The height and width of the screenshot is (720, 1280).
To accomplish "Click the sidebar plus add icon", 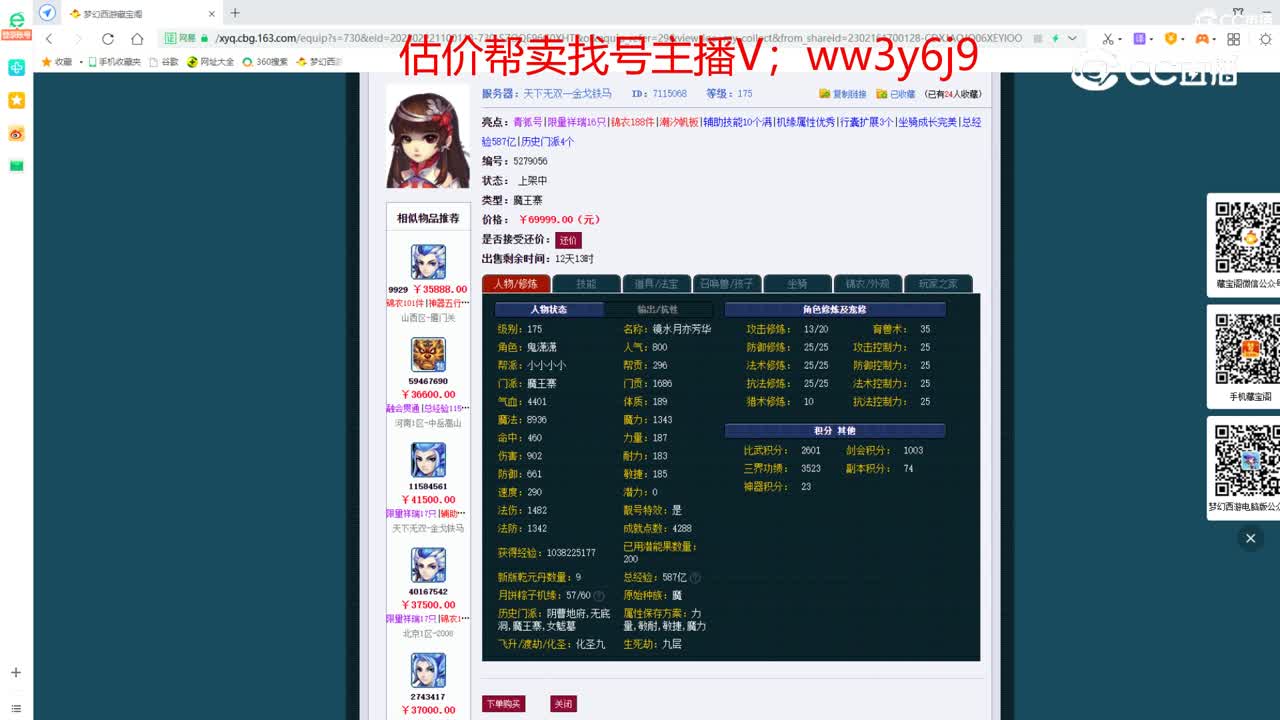I will tap(16, 673).
